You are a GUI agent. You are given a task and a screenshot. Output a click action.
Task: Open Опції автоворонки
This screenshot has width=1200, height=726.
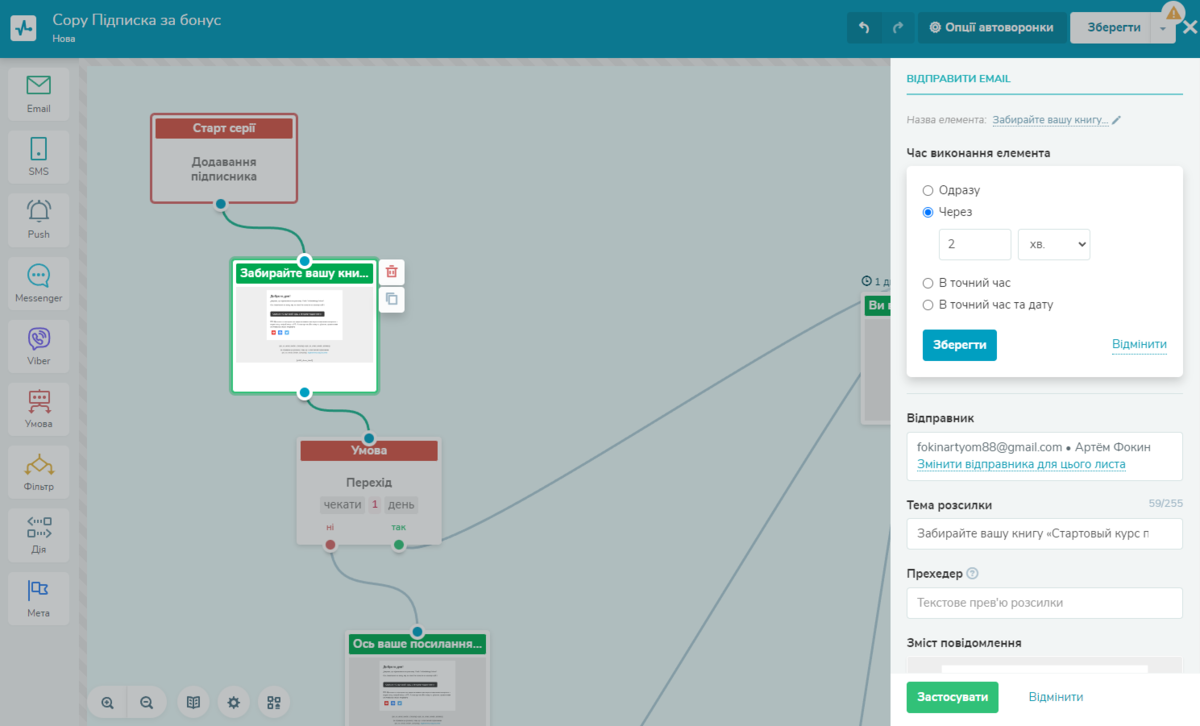pyautogui.click(x=991, y=28)
